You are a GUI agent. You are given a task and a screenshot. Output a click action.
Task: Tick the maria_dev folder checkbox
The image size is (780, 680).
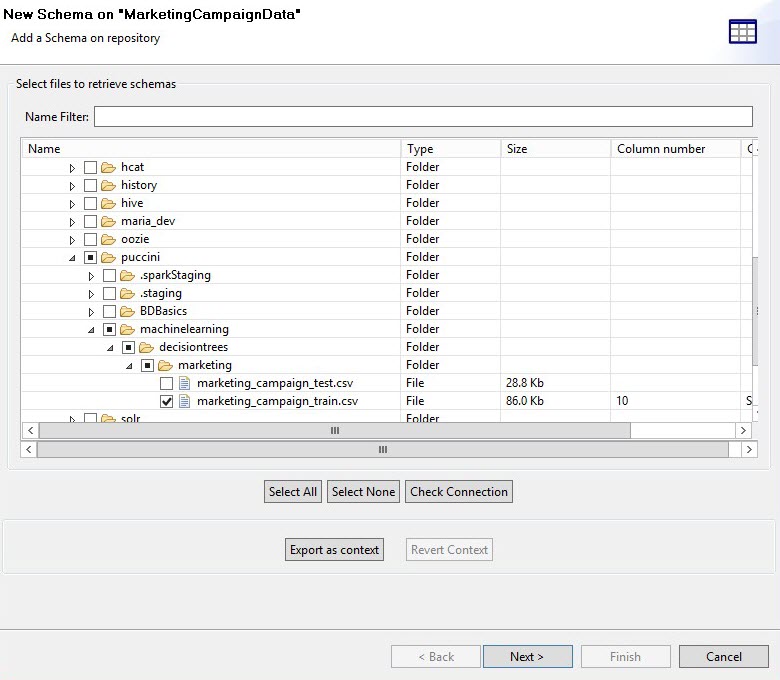point(90,221)
